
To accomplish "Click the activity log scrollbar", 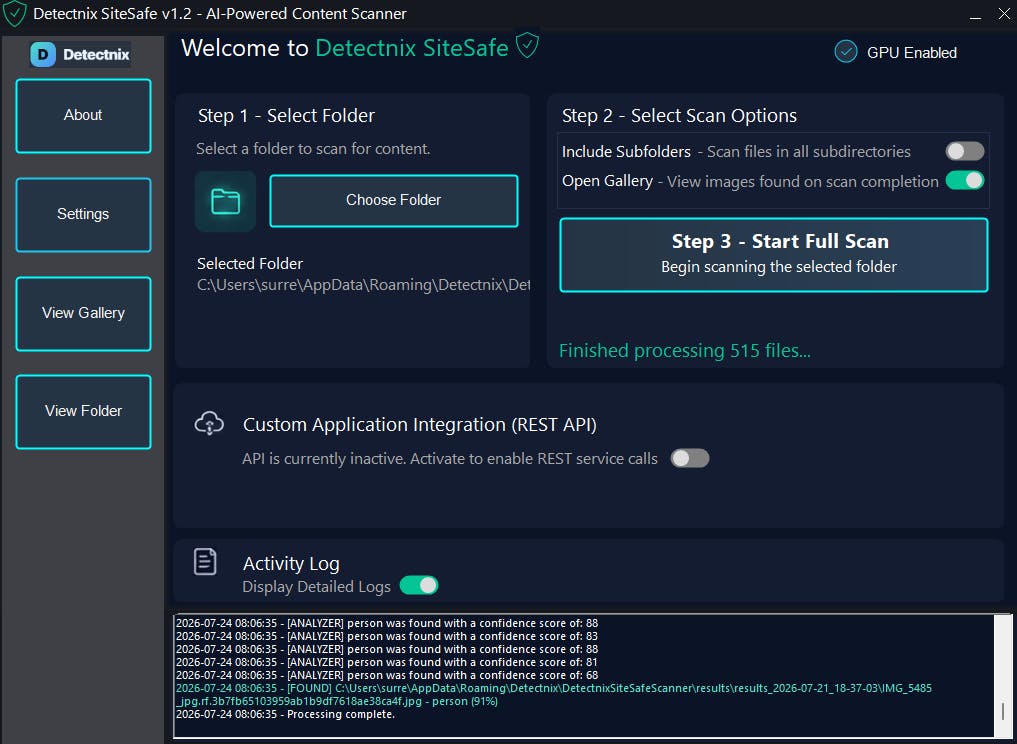I will point(1002,675).
